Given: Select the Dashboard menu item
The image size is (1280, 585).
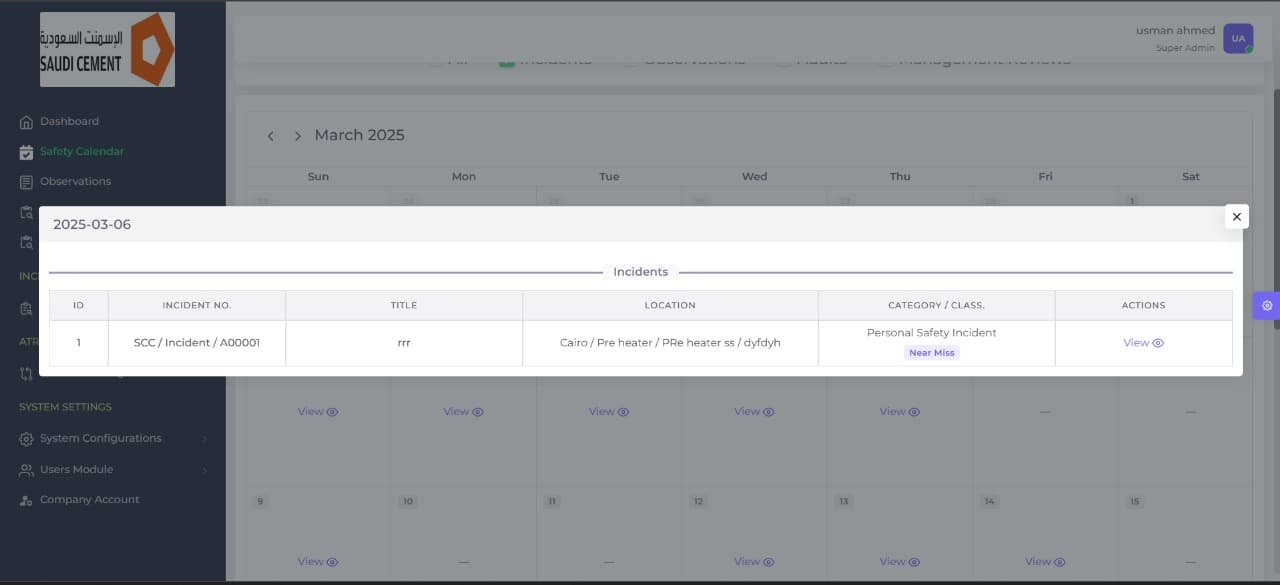Looking at the screenshot, I should coord(69,121).
